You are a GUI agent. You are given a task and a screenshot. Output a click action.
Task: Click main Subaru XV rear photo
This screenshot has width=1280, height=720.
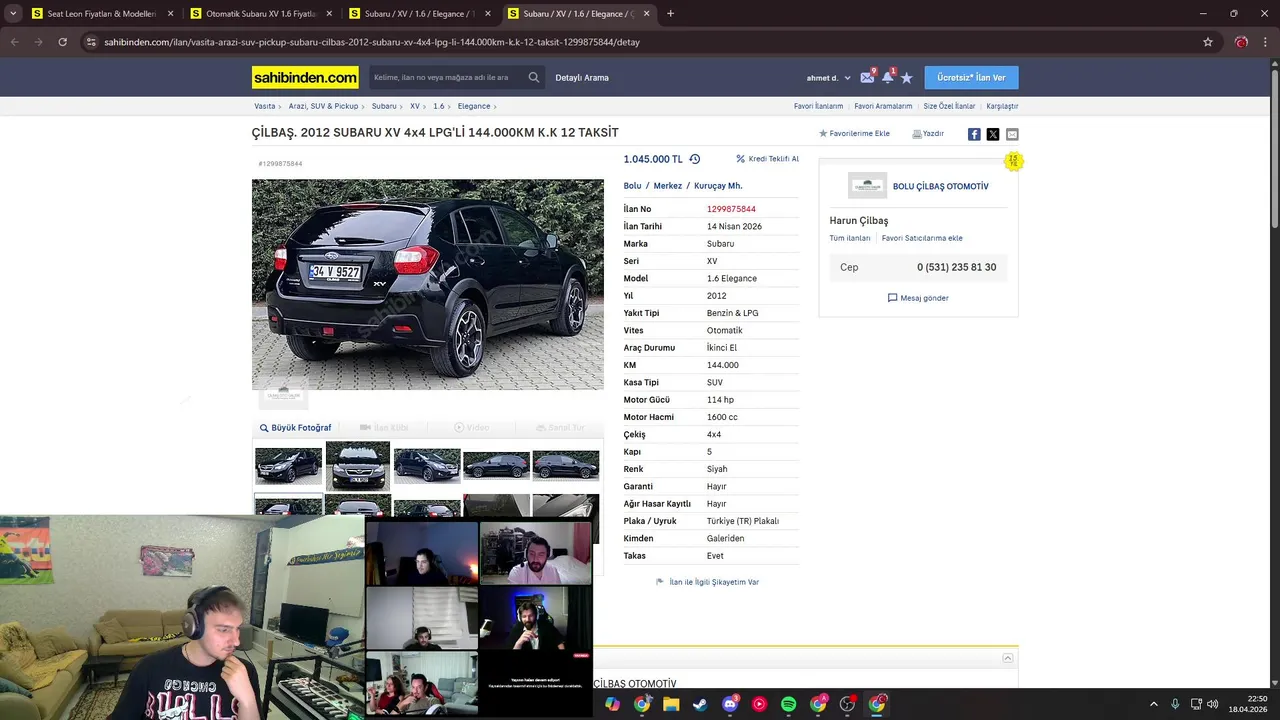pyautogui.click(x=428, y=285)
